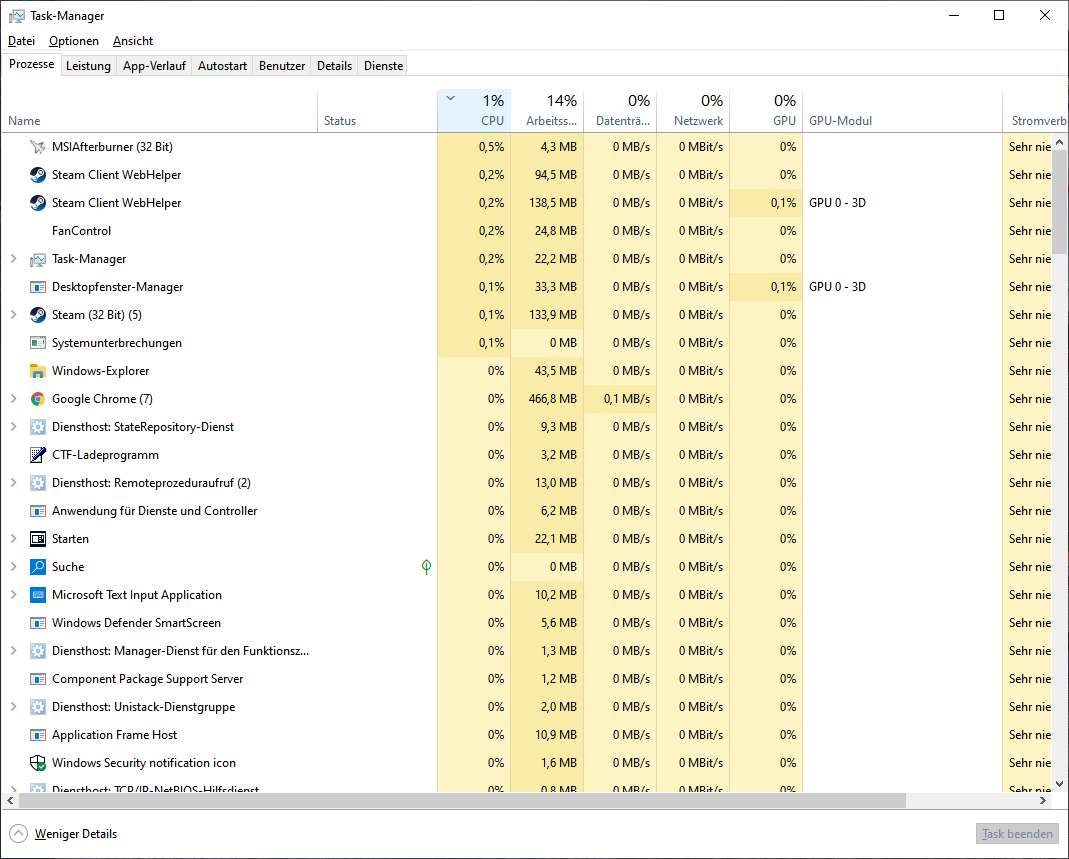The image size is (1069, 859).
Task: Open the Optionen menu
Action: (x=74, y=41)
